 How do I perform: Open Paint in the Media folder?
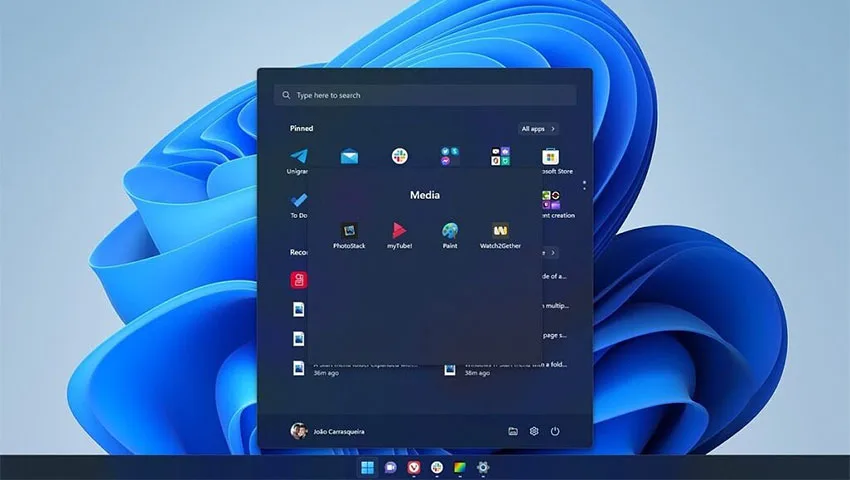pos(449,235)
